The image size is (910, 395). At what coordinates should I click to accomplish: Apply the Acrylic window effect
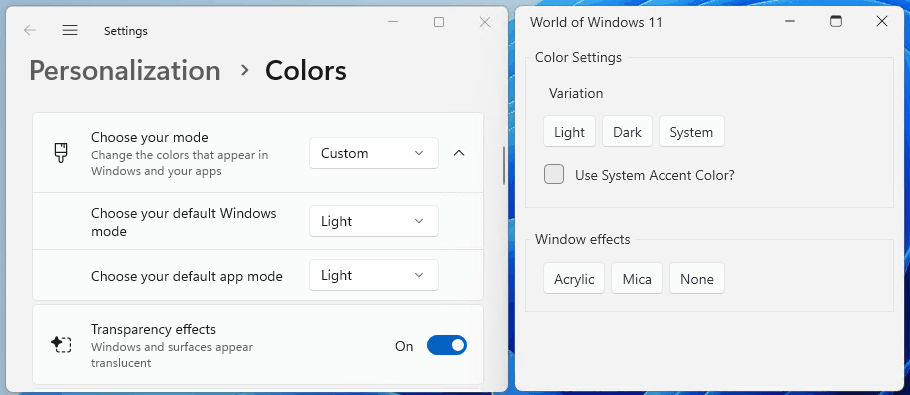[574, 278]
